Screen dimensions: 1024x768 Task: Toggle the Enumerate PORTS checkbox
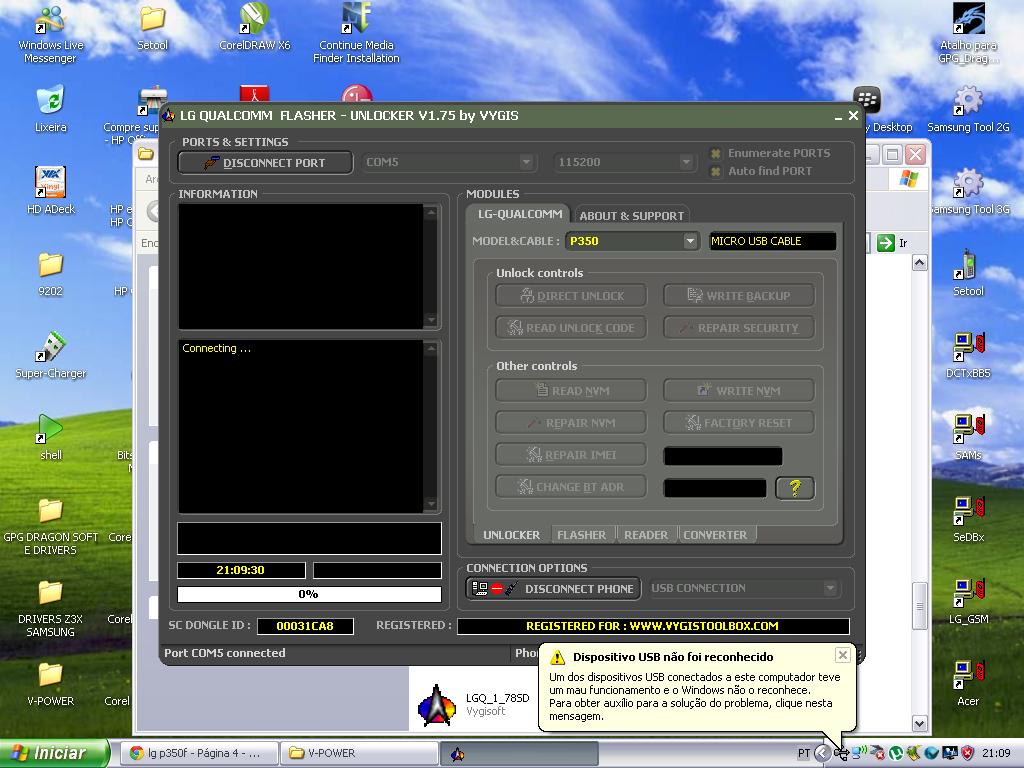coord(716,153)
